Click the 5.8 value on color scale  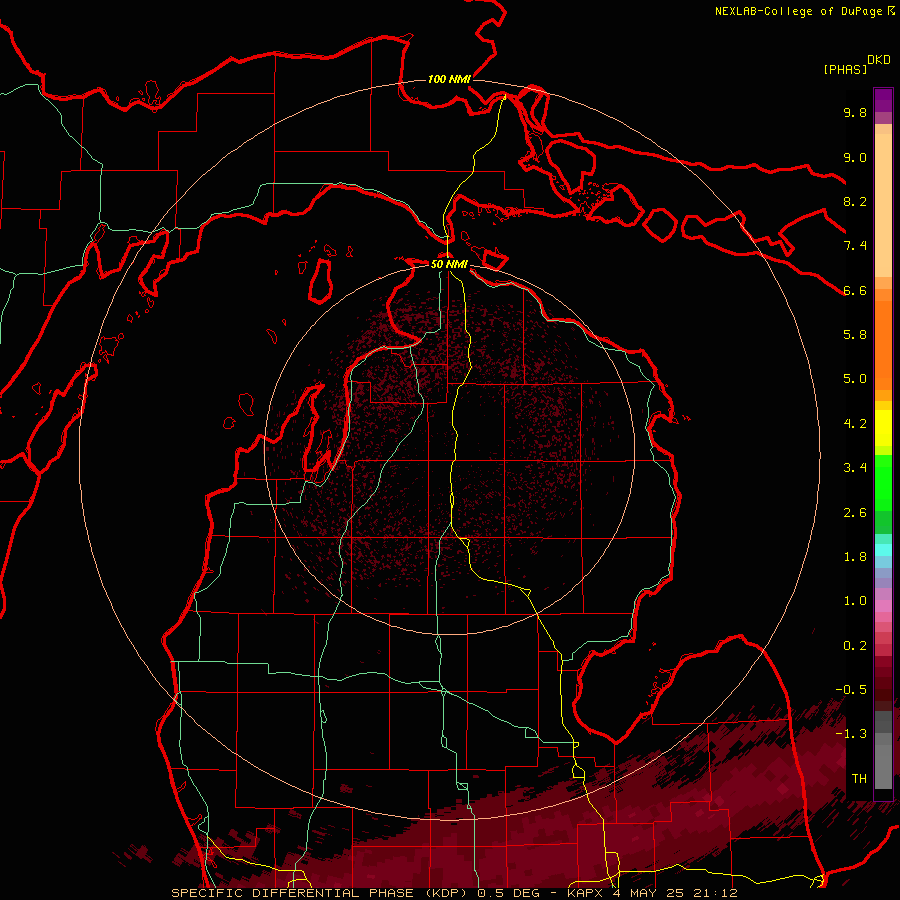(855, 335)
